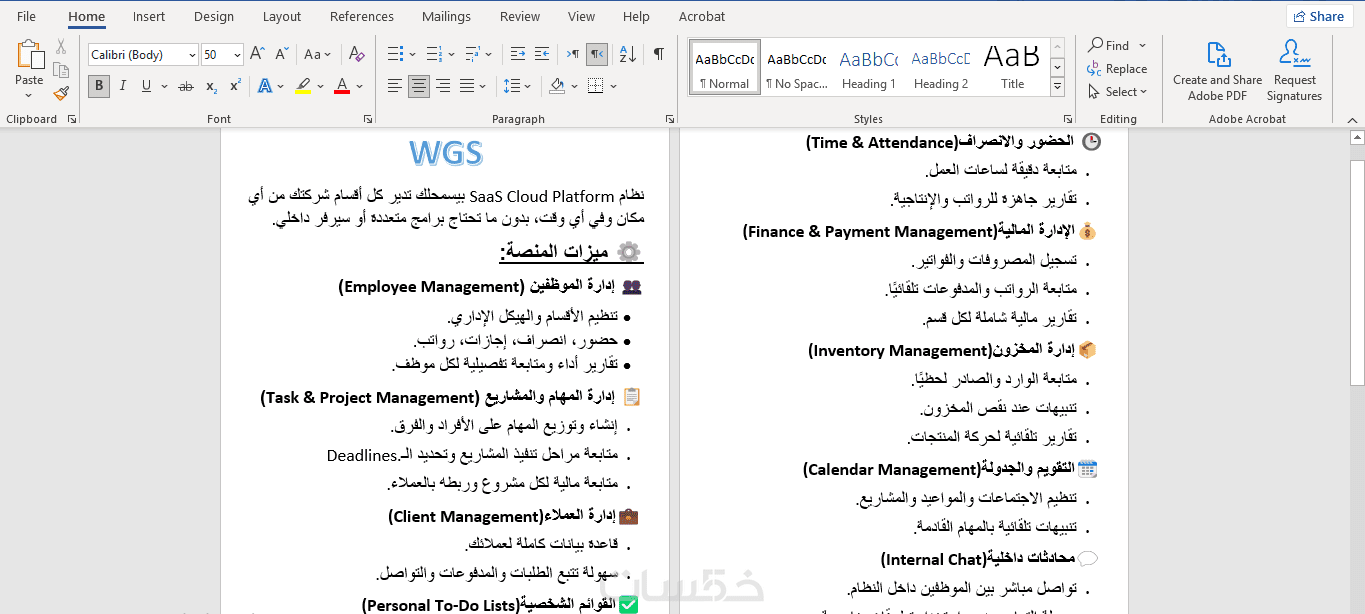This screenshot has width=1365, height=614.
Task: Apply the No Spacing style
Action: click(797, 68)
